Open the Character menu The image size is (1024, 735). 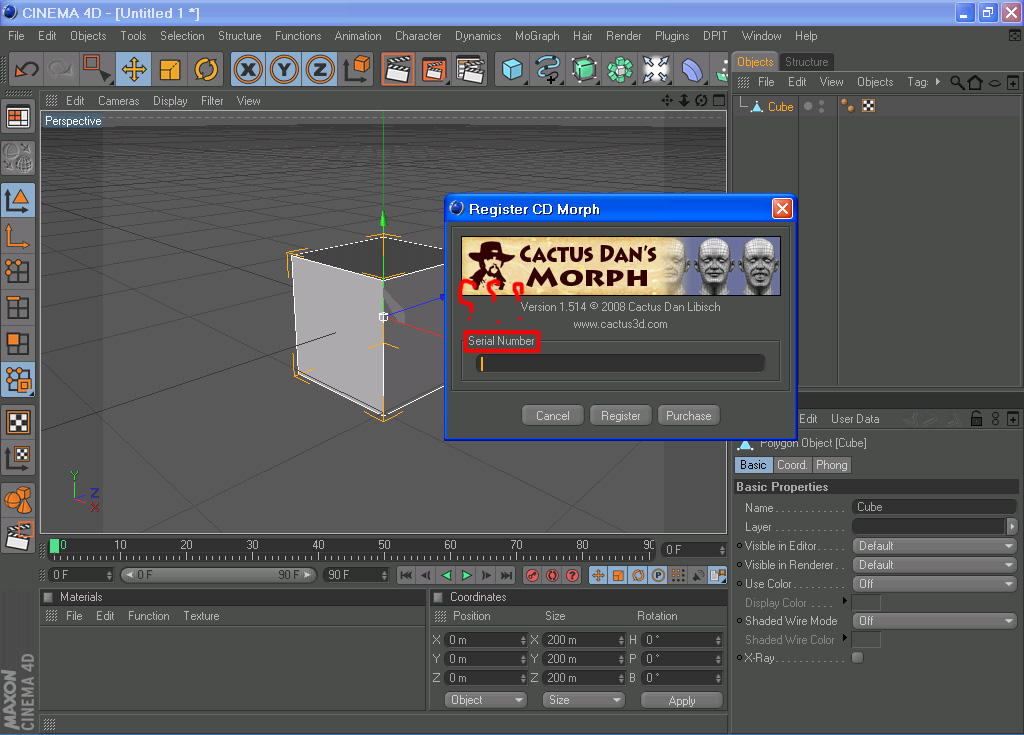(x=418, y=36)
